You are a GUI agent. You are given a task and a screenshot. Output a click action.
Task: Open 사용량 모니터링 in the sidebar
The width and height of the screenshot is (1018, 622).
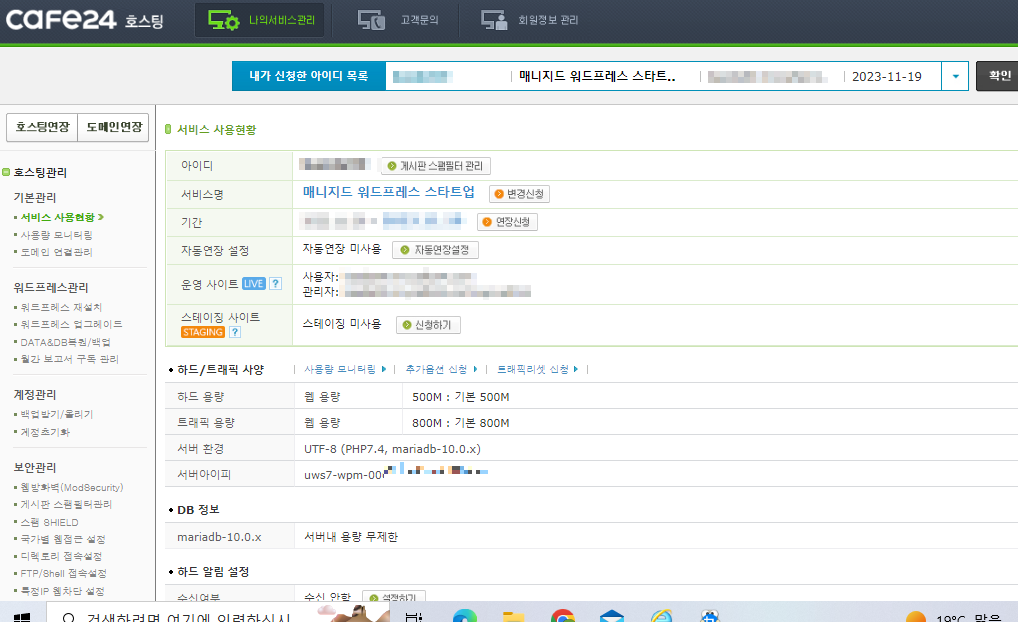(x=56, y=235)
